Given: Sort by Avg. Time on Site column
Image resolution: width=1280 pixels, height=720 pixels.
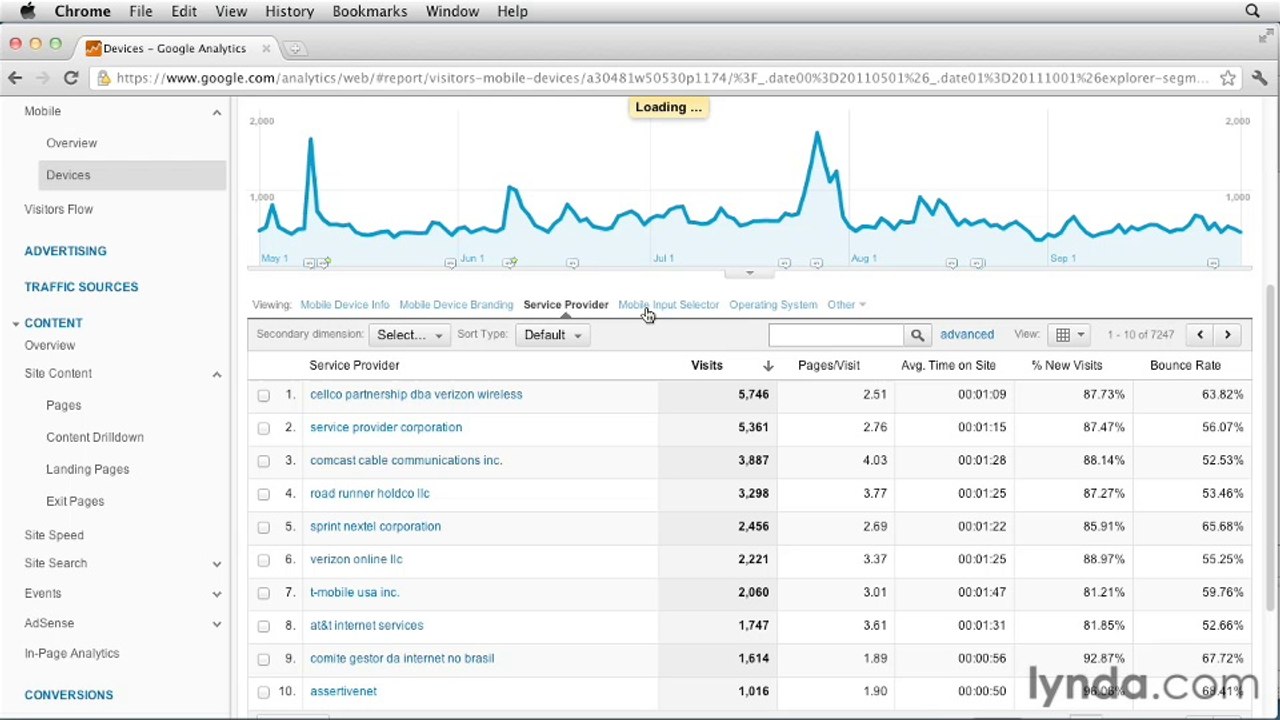Looking at the screenshot, I should pyautogui.click(x=948, y=366).
